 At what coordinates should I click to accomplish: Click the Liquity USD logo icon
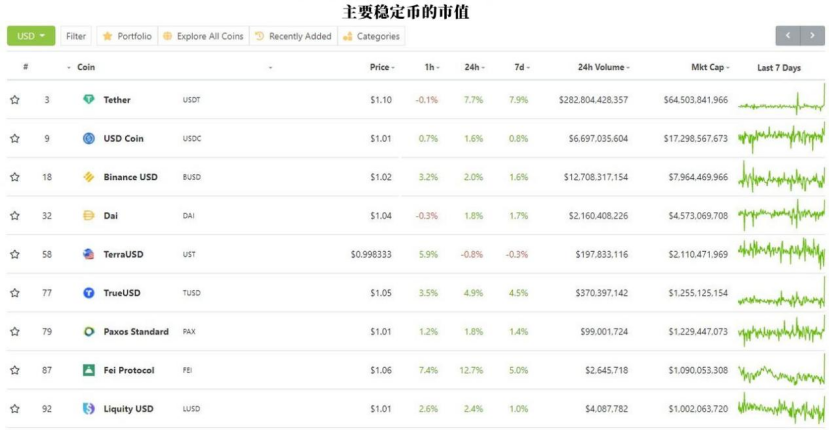tap(88, 409)
